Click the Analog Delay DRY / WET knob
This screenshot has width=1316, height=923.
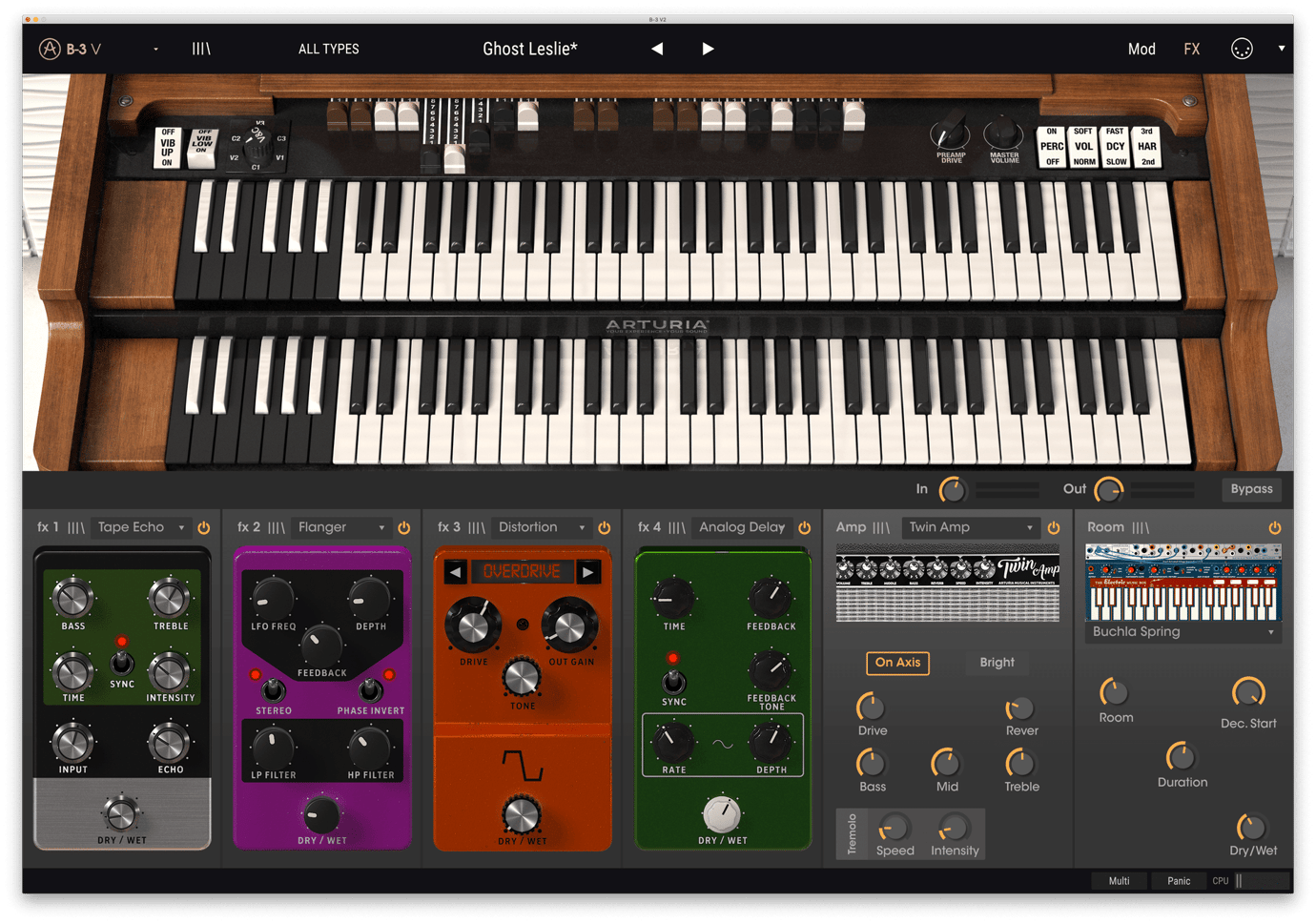tap(722, 813)
